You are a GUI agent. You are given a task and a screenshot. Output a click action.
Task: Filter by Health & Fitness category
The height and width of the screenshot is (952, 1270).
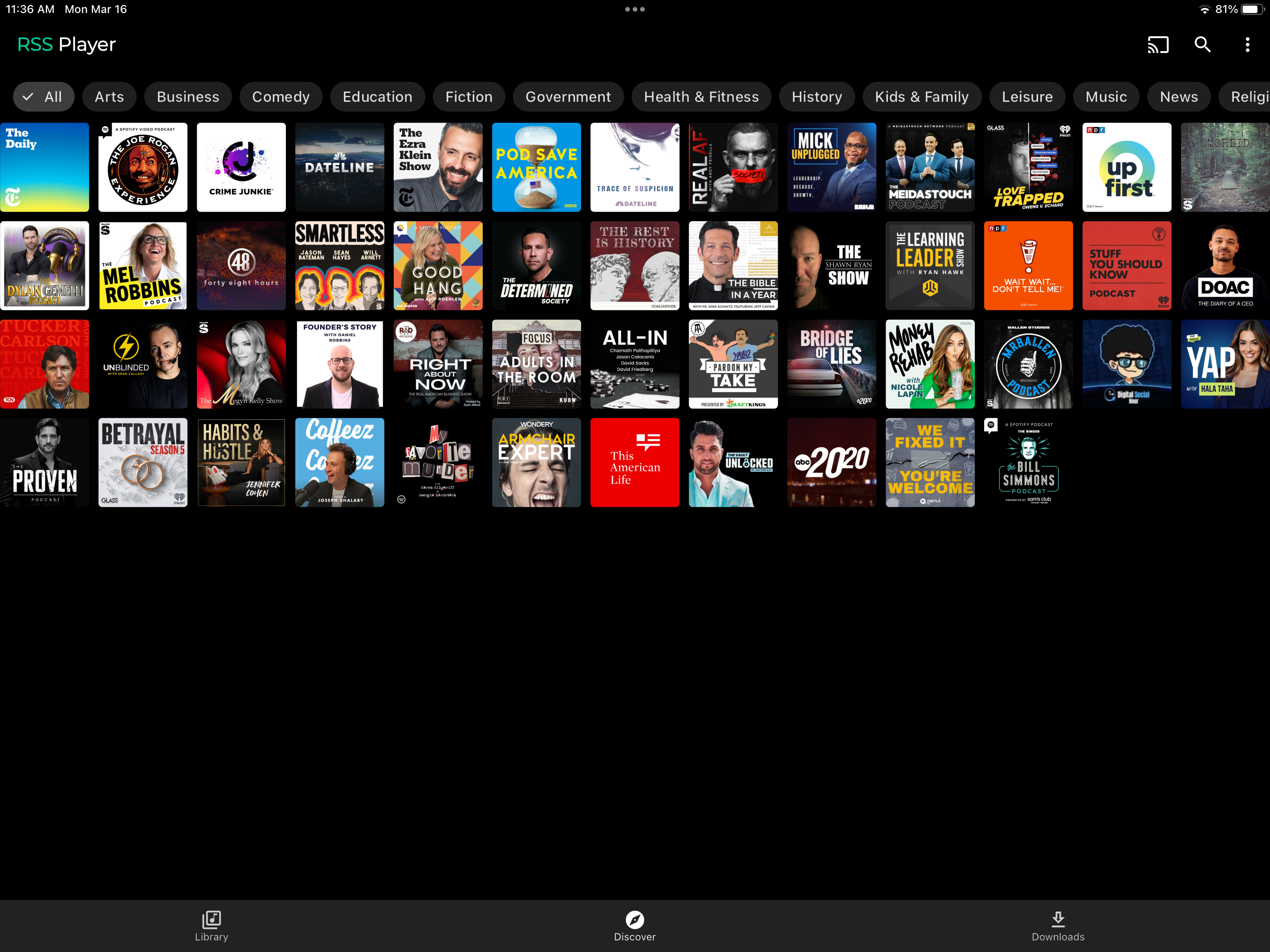[x=701, y=97]
